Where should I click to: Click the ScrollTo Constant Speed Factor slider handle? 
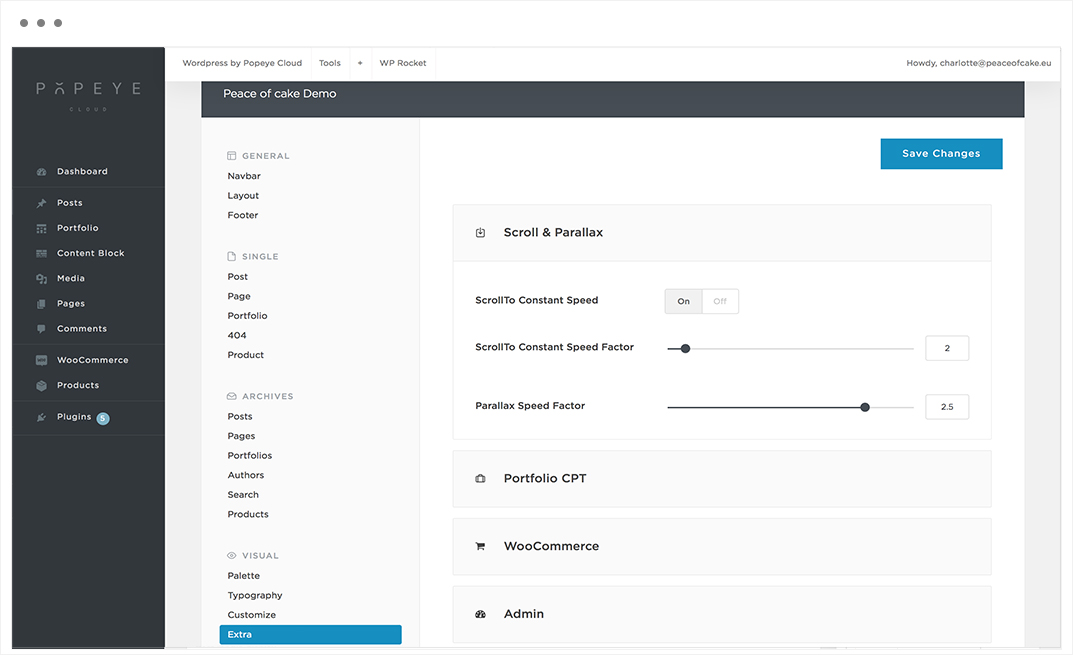point(685,349)
